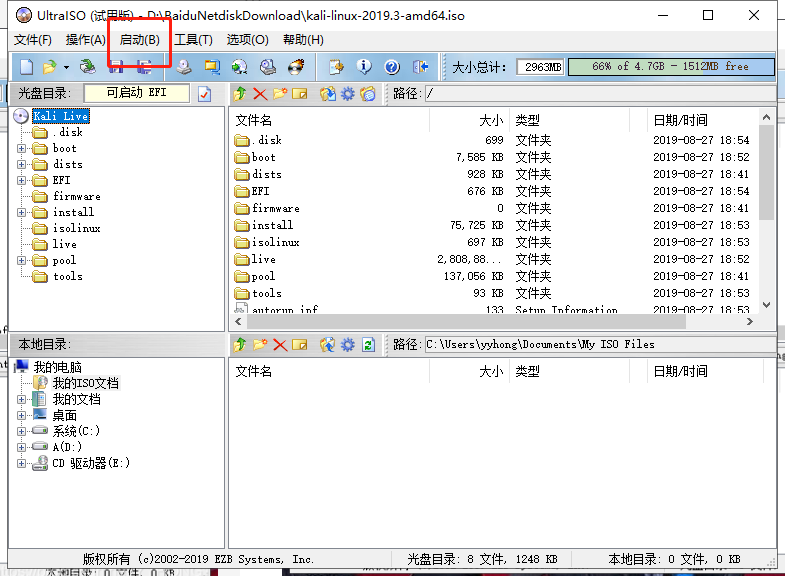Click red X delete icon in disc toolbar

[260, 94]
